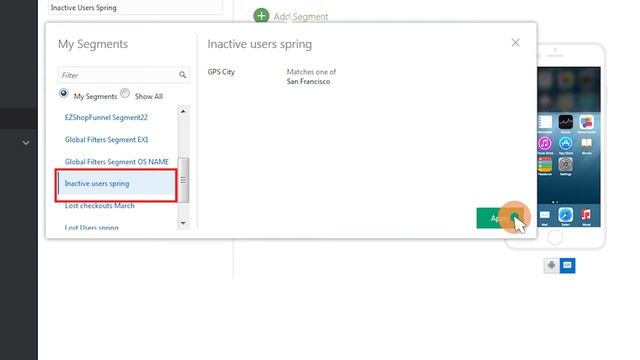Screen dimensions: 640x360
Task: Click the segment list scroll down arrow
Action: tap(183, 223)
